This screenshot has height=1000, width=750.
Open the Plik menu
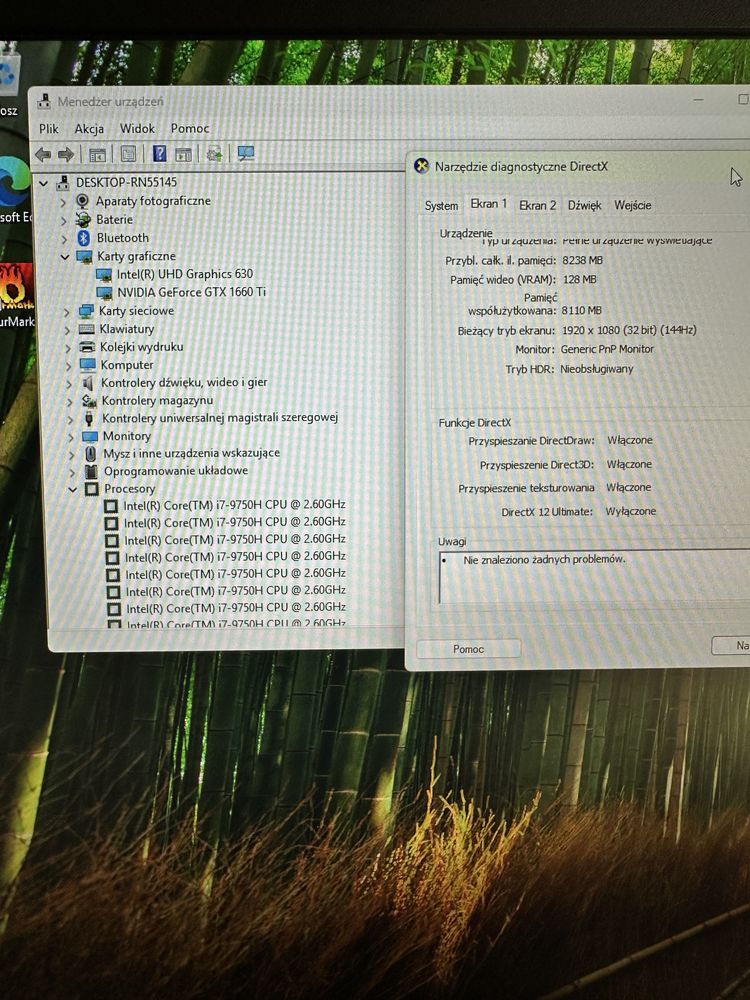(x=48, y=129)
